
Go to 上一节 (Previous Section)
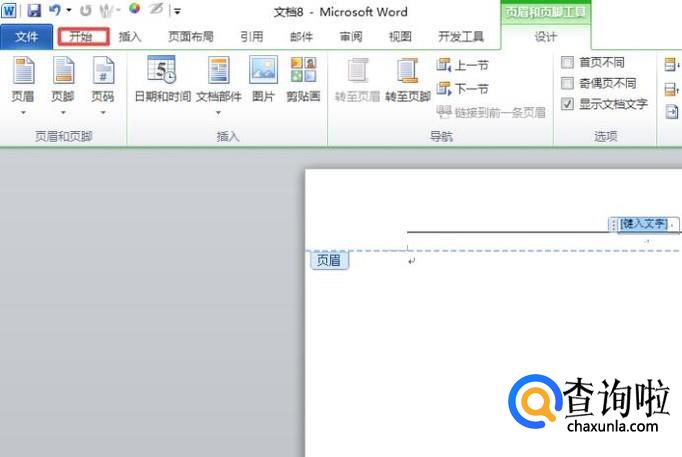pyautogui.click(x=462, y=66)
